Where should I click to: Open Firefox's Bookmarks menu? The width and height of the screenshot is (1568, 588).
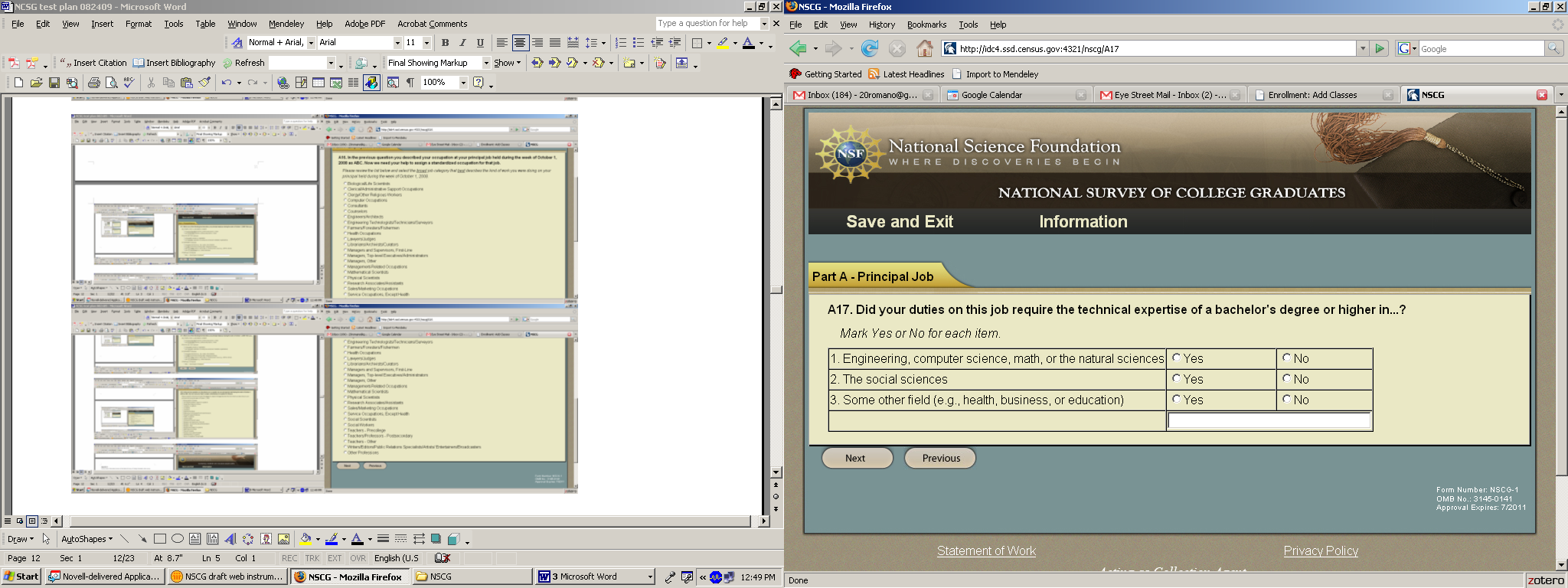[x=926, y=24]
